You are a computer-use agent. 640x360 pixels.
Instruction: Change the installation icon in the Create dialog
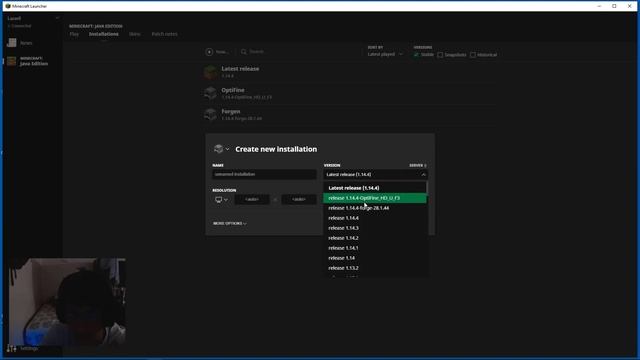click(x=218, y=149)
